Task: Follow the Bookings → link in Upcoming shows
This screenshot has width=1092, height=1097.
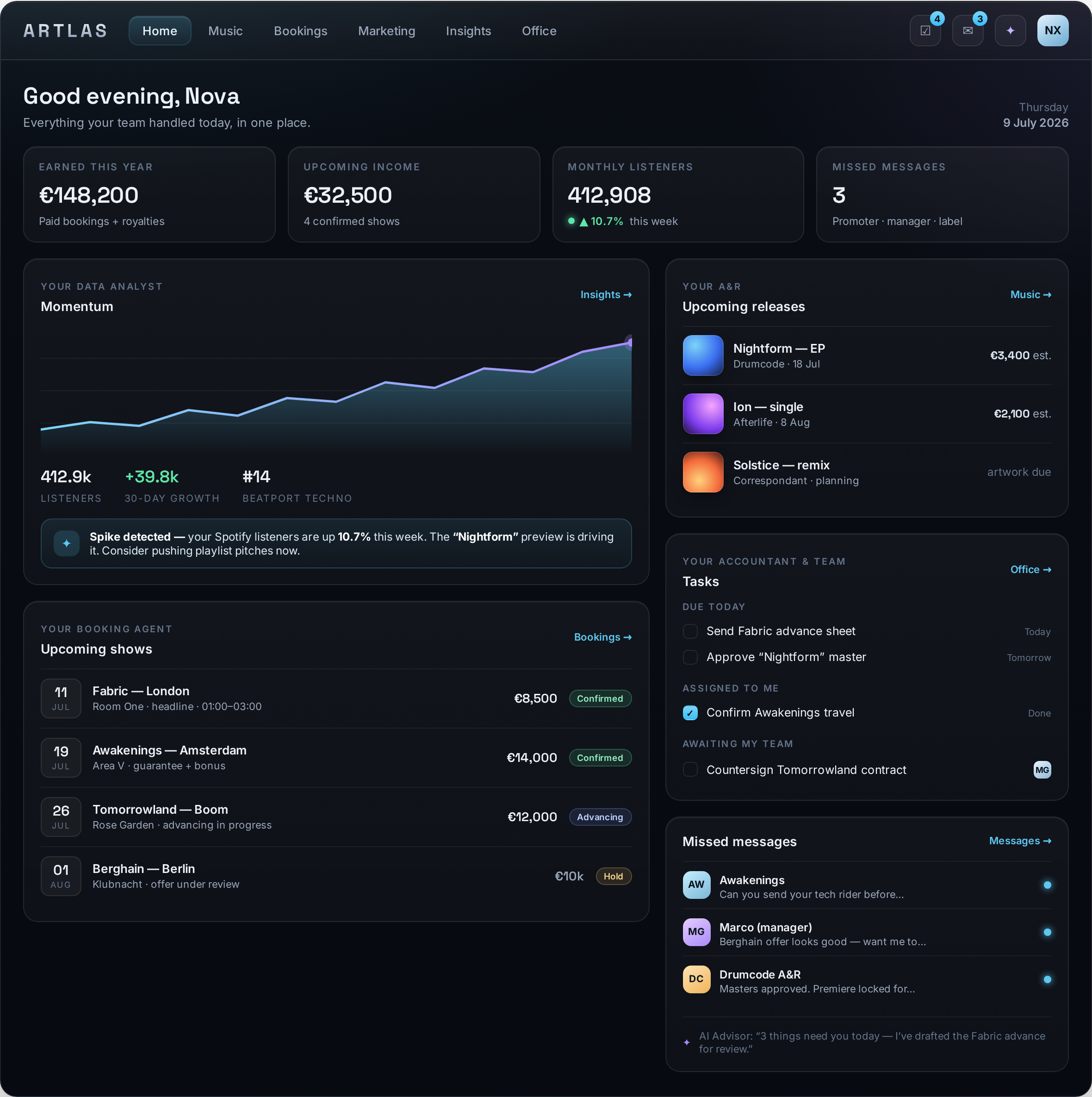Action: point(603,637)
